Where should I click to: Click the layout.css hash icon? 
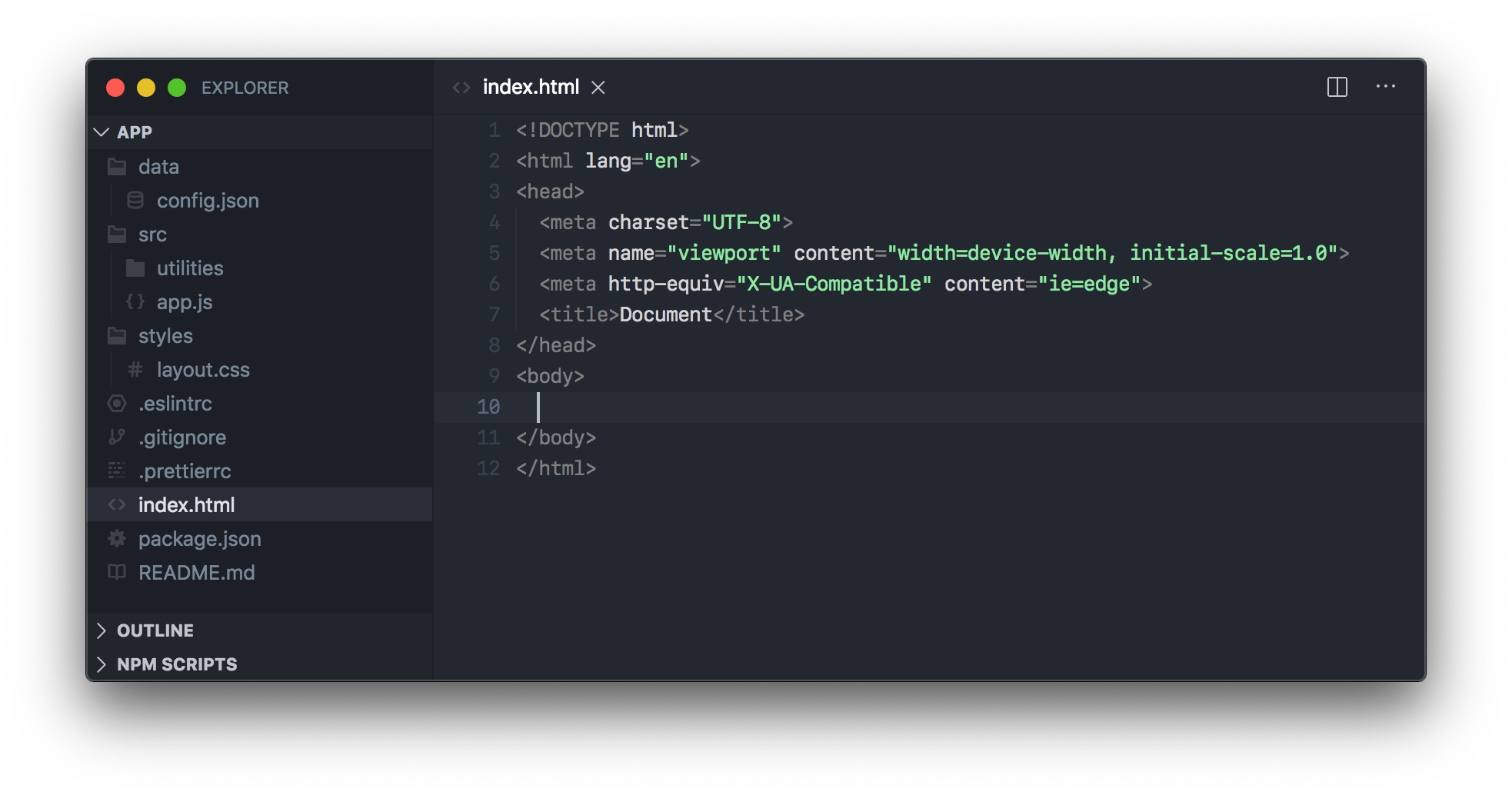click(x=135, y=369)
